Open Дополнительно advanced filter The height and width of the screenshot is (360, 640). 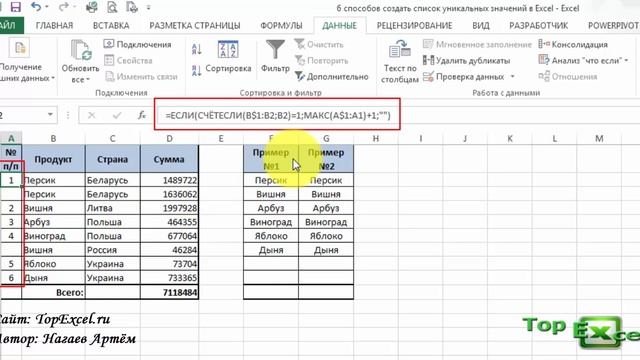point(331,76)
